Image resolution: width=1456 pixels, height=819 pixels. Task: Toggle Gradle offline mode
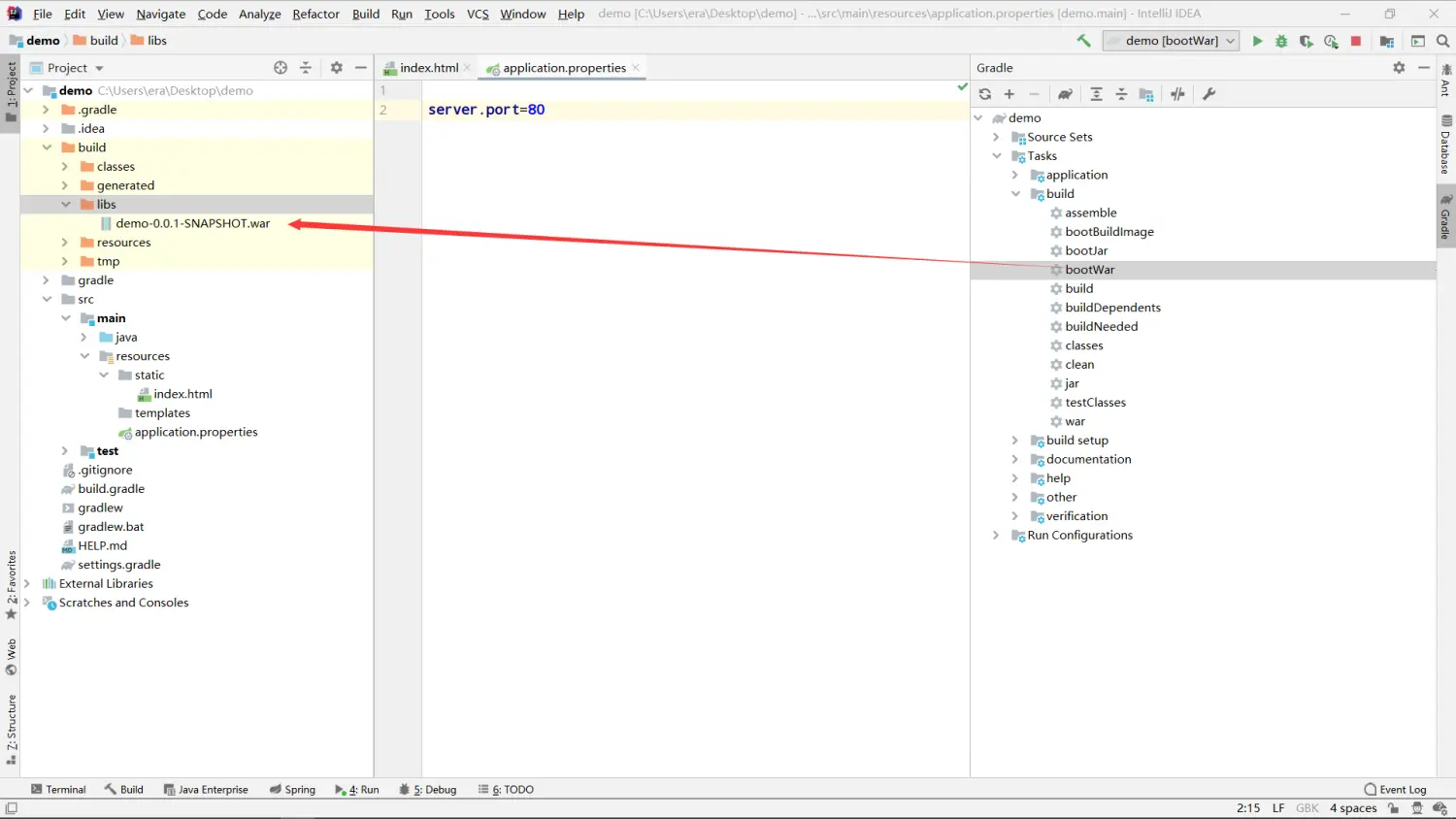click(1177, 94)
